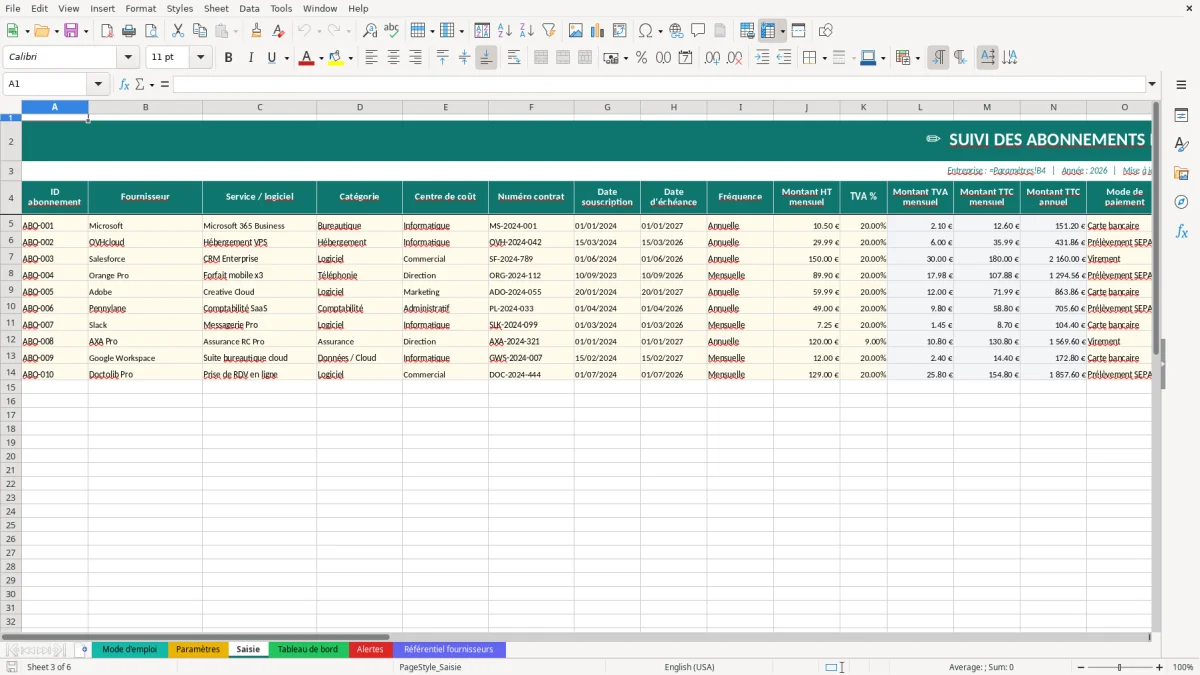Select row 10 header
1200x675 pixels.
coord(11,308)
